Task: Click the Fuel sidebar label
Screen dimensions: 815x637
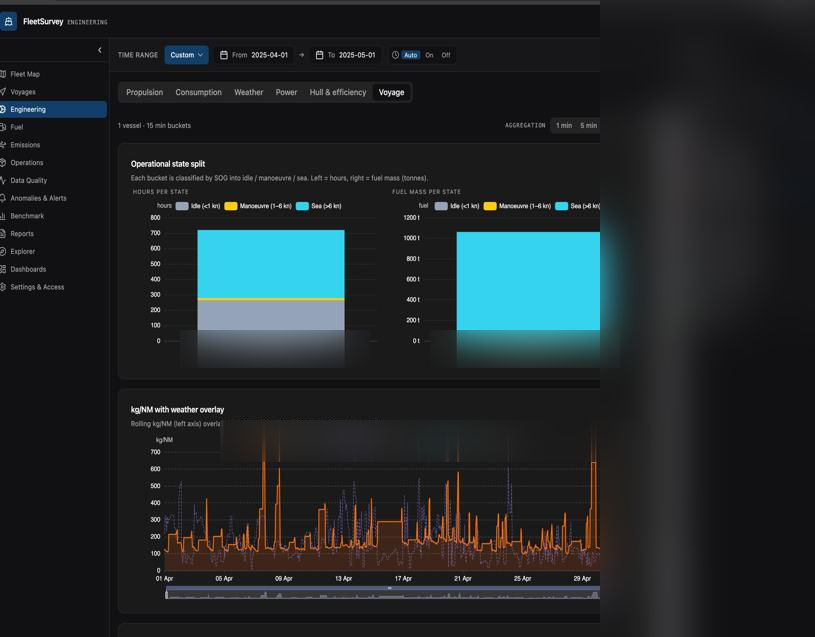Action: 17,127
